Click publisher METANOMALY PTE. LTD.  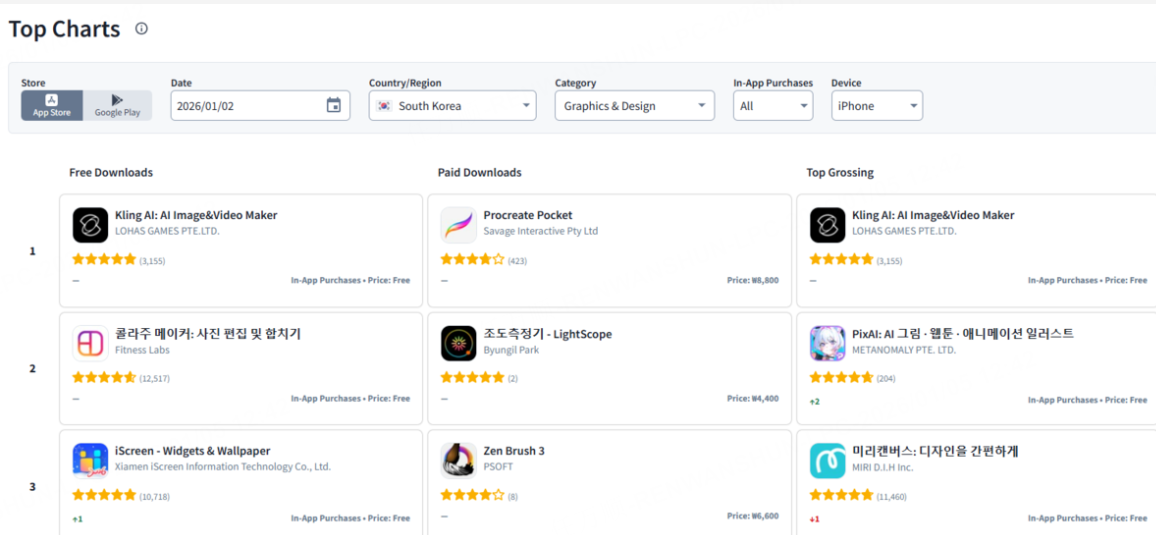pyautogui.click(x=904, y=350)
